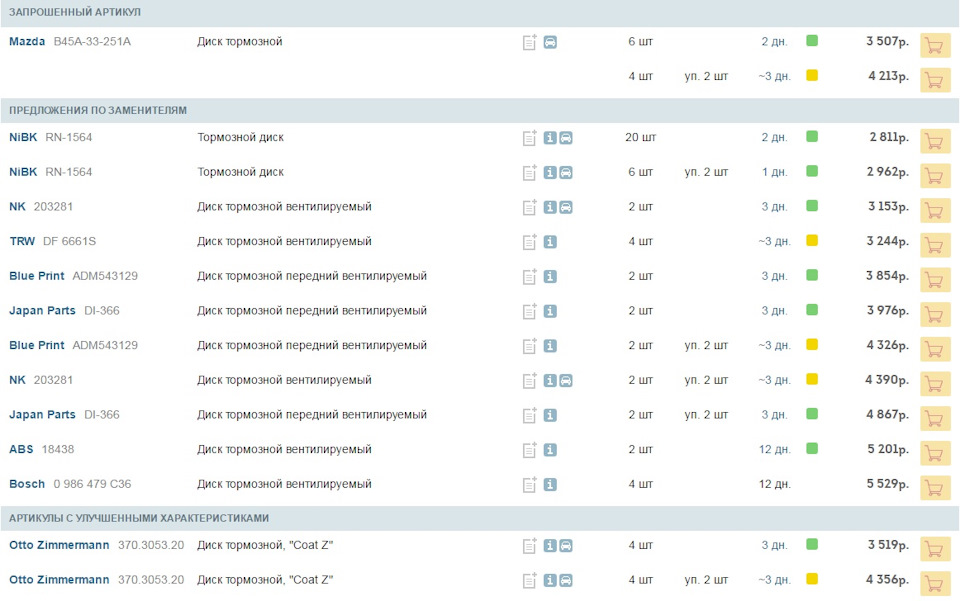Add NK 203281 at 3 153р to cart
The height and width of the screenshot is (601, 960).
pyautogui.click(x=935, y=211)
